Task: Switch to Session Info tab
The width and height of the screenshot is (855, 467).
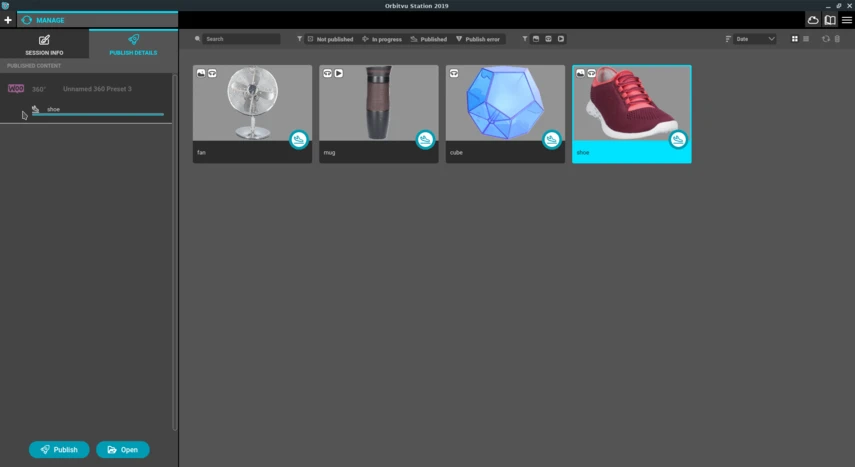Action: pyautogui.click(x=44, y=45)
